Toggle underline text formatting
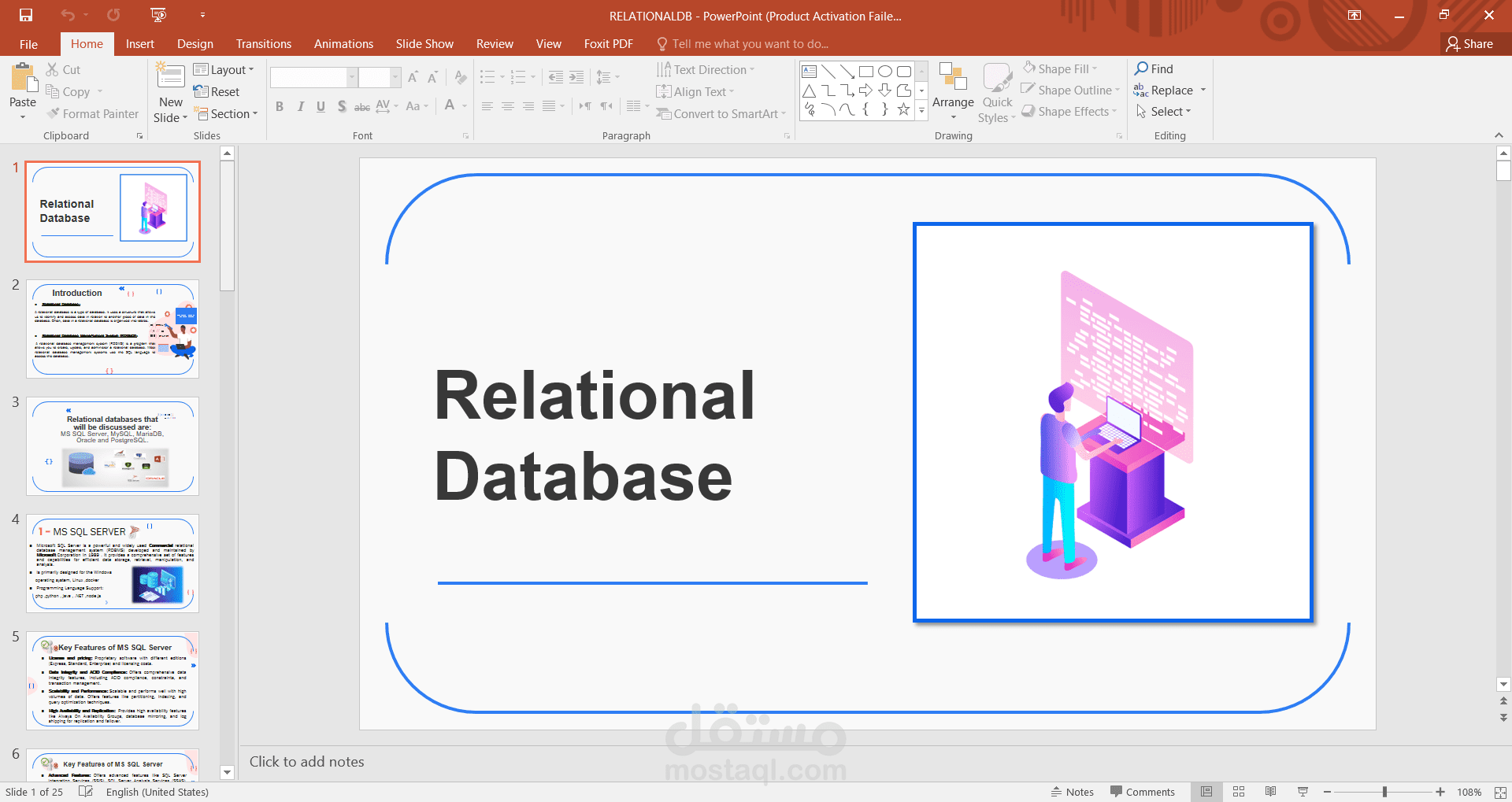 pos(321,106)
